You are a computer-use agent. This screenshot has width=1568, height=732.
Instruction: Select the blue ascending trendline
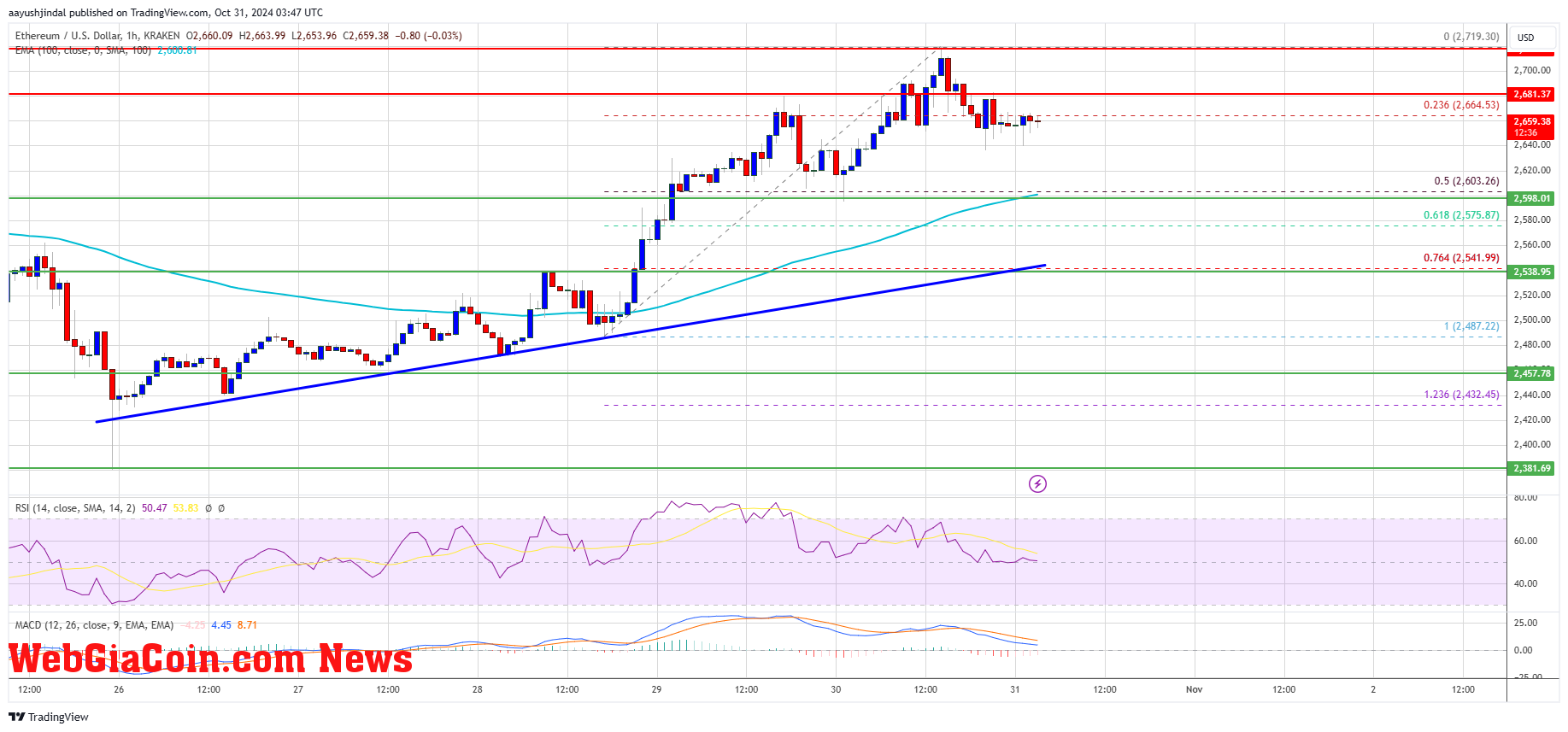tap(570, 343)
